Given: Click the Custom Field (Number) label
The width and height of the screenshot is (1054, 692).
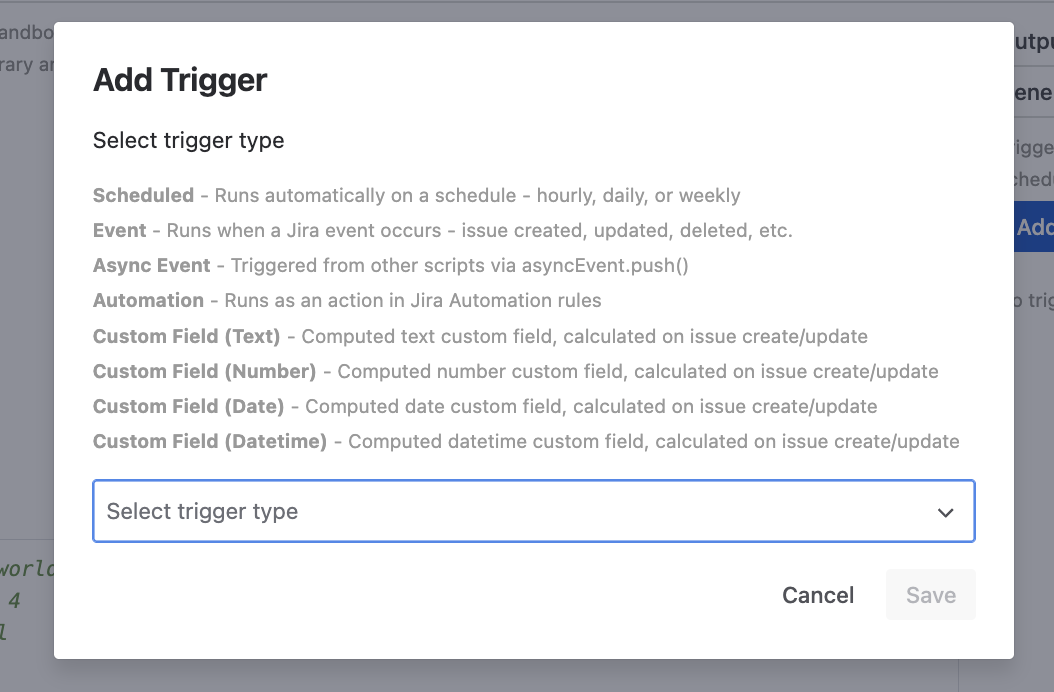Looking at the screenshot, I should pyautogui.click(x=204, y=371).
